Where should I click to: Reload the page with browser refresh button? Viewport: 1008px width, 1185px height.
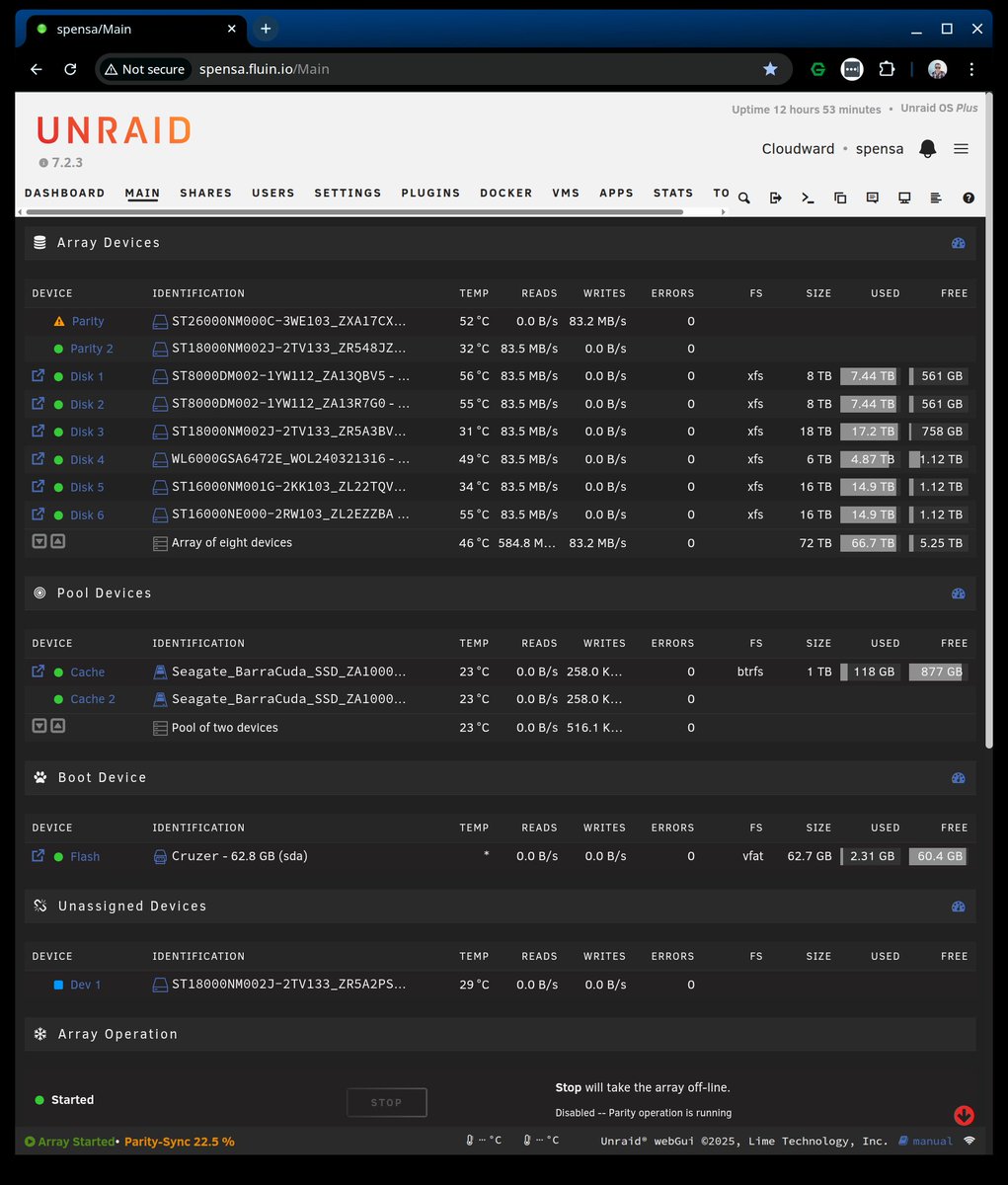(70, 69)
